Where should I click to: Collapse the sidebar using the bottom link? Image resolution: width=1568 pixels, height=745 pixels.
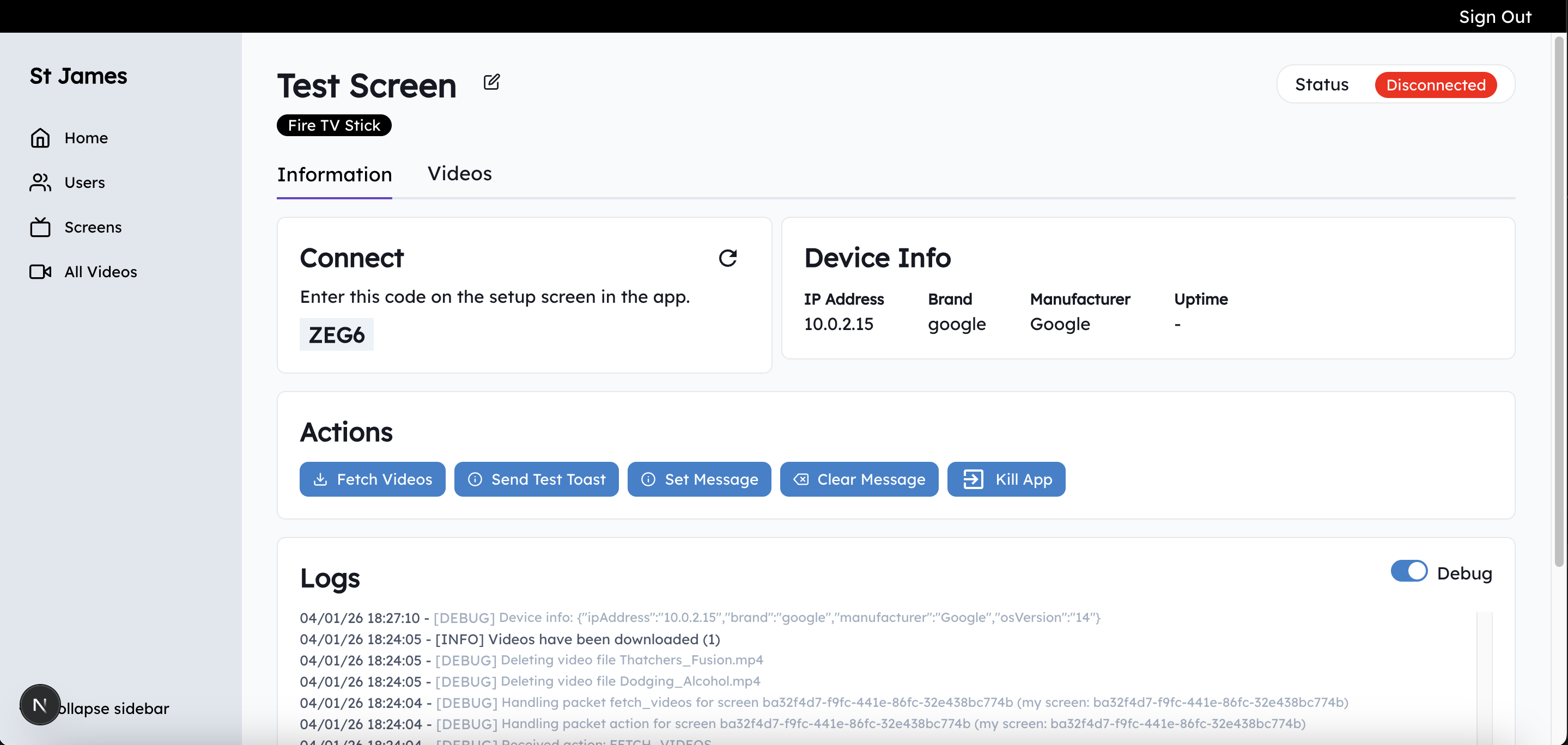(116, 709)
